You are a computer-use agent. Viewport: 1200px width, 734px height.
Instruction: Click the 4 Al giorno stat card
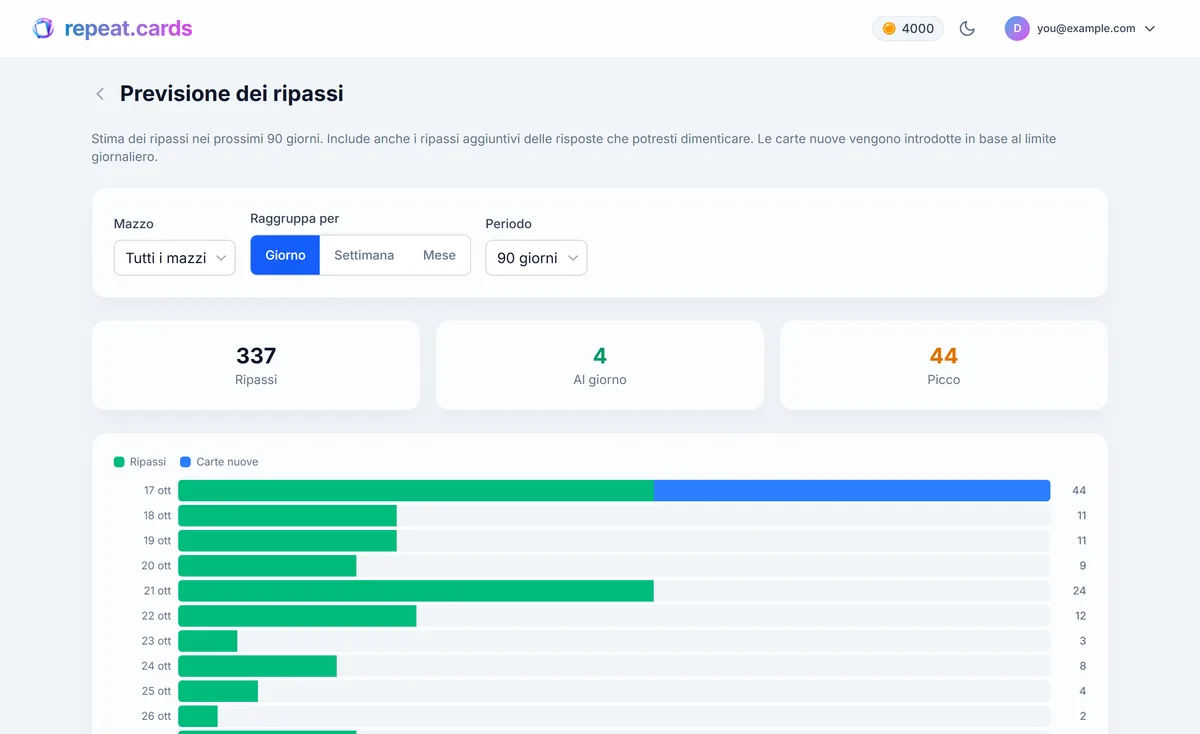[x=600, y=365]
